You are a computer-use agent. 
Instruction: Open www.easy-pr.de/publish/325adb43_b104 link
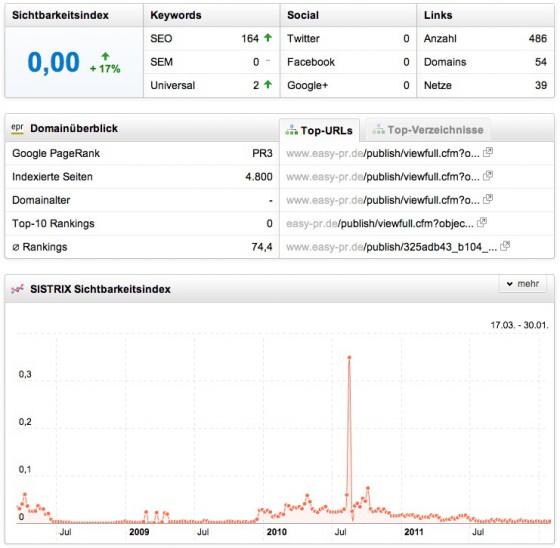392,247
